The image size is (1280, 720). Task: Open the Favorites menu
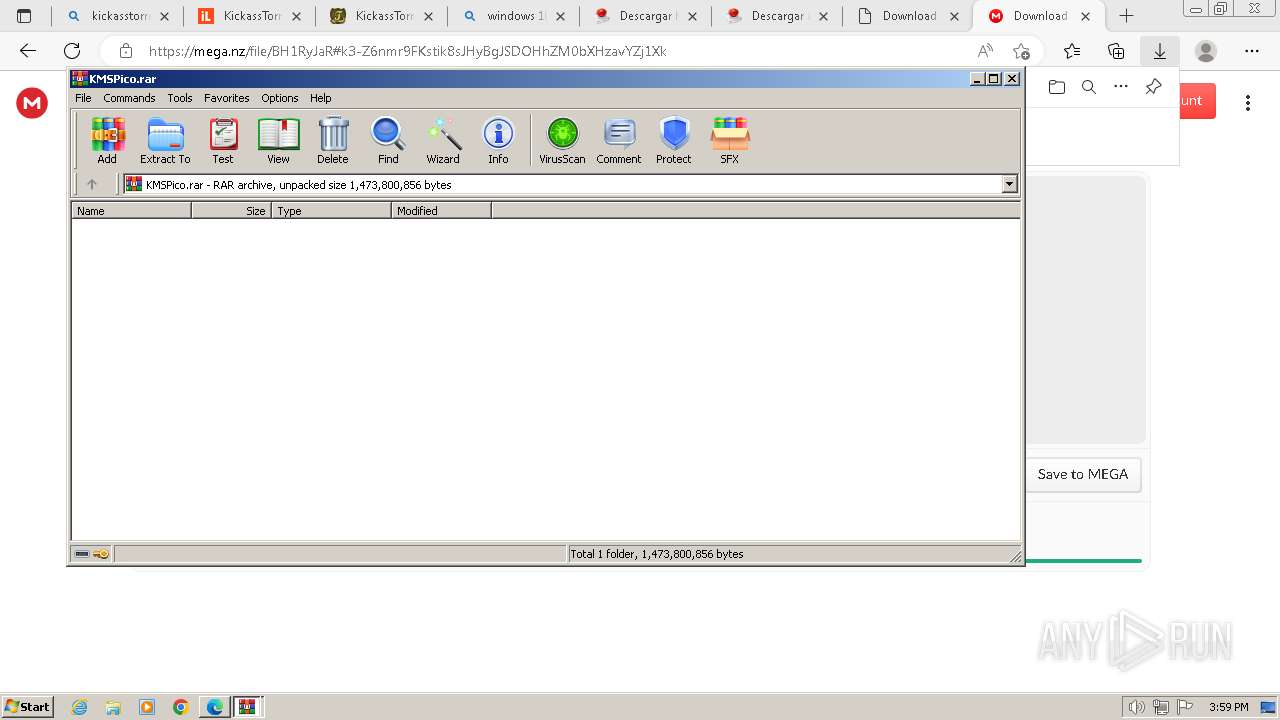pyautogui.click(x=227, y=98)
